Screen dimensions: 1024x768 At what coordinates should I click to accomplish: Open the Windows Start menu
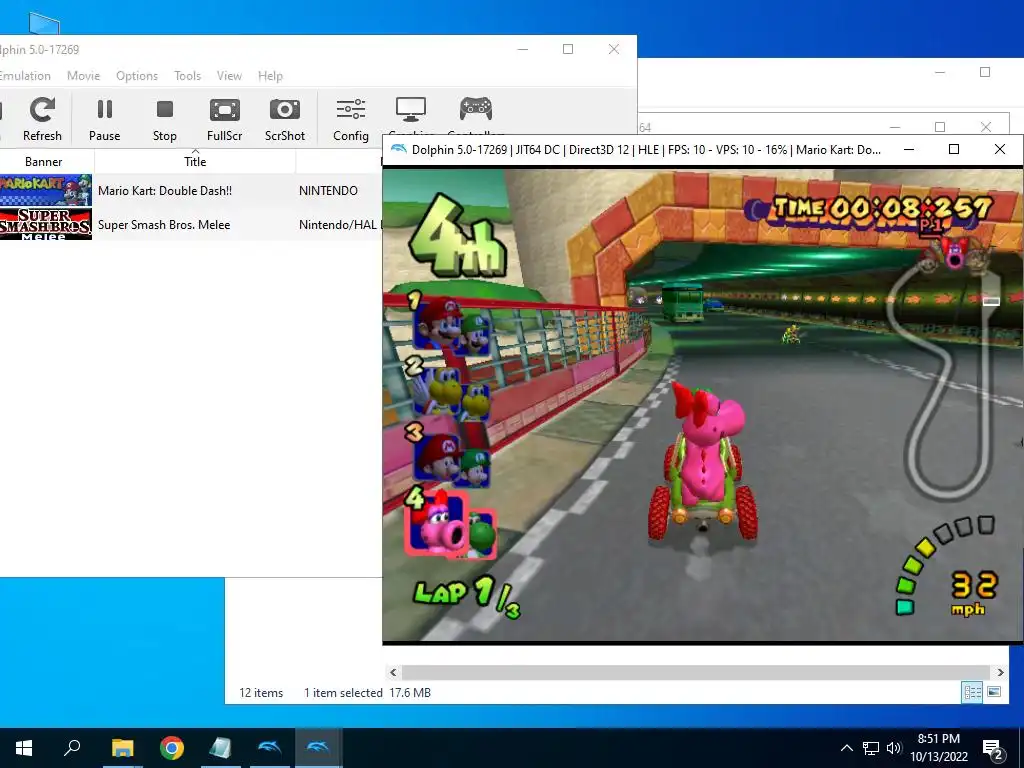(24, 748)
